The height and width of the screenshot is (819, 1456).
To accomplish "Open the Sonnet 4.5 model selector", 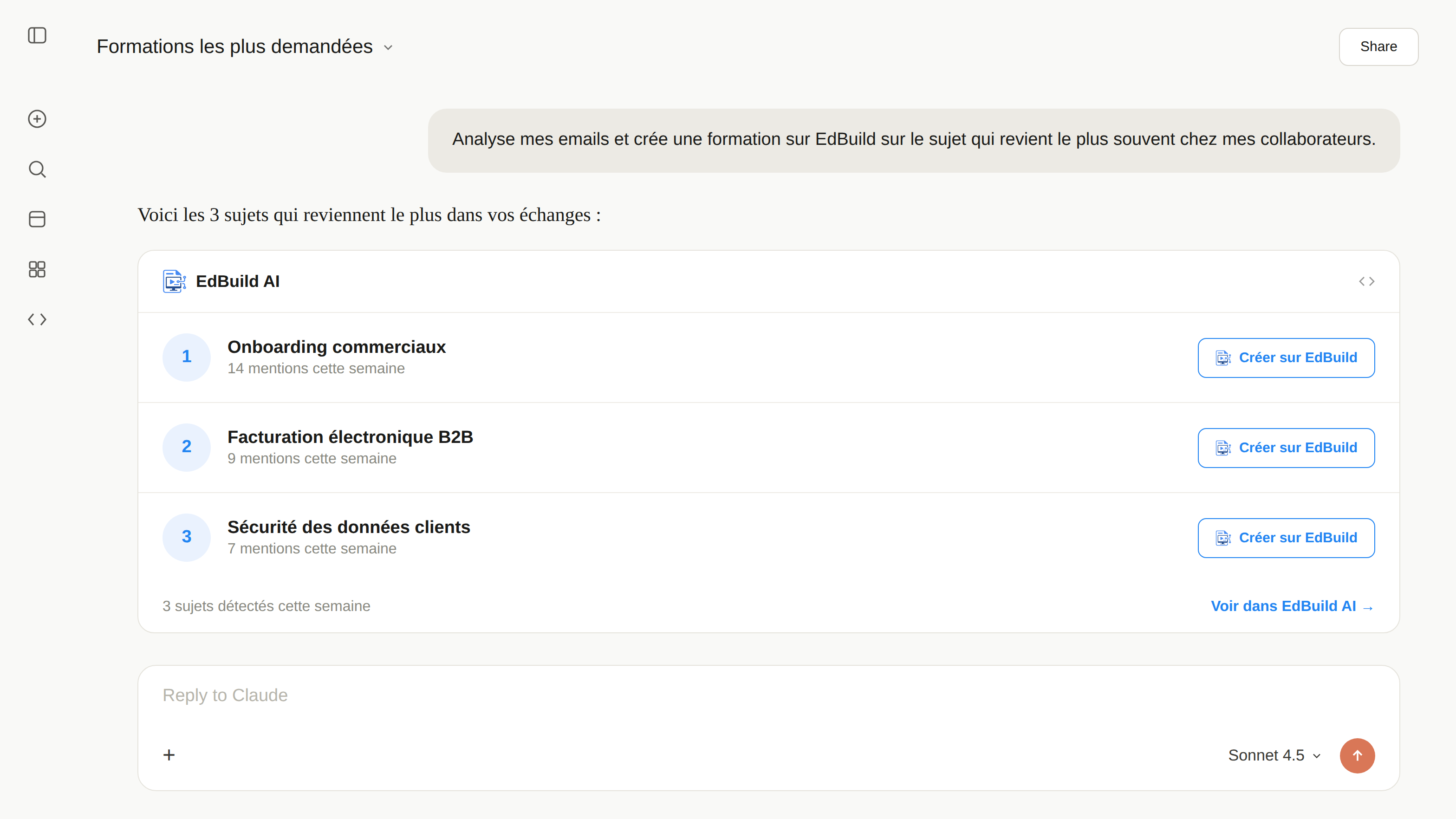I will 1274,756.
